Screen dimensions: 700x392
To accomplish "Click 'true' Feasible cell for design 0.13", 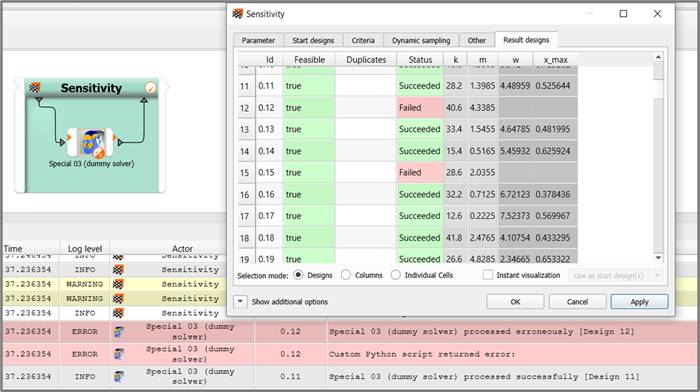I will 309,129.
